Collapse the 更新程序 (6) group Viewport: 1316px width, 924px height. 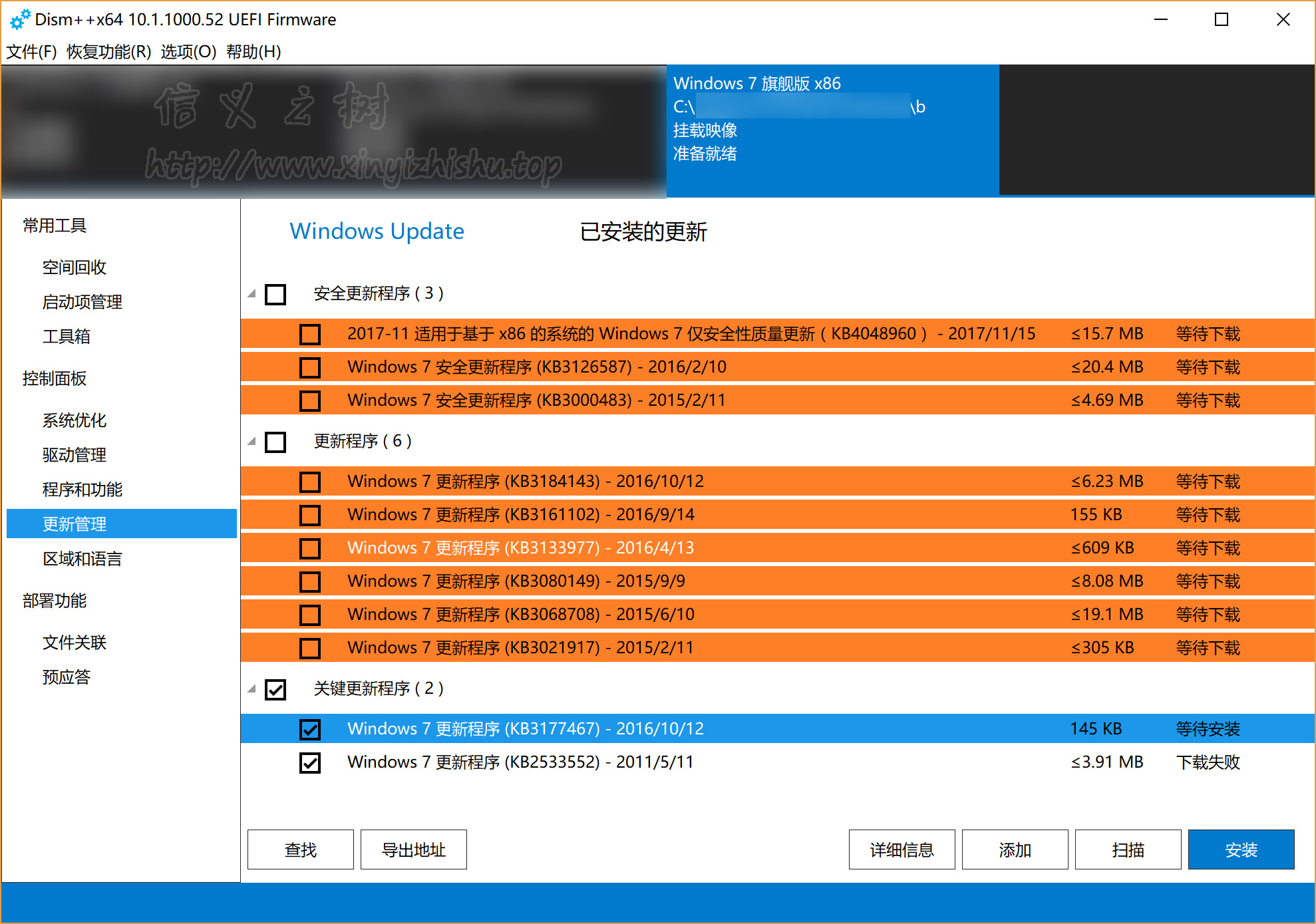point(252,442)
